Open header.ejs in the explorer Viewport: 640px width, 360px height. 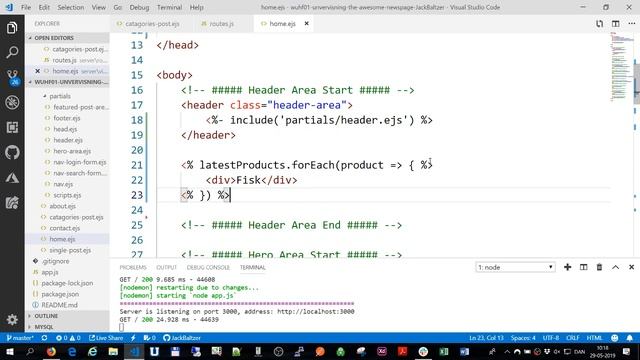click(68, 140)
